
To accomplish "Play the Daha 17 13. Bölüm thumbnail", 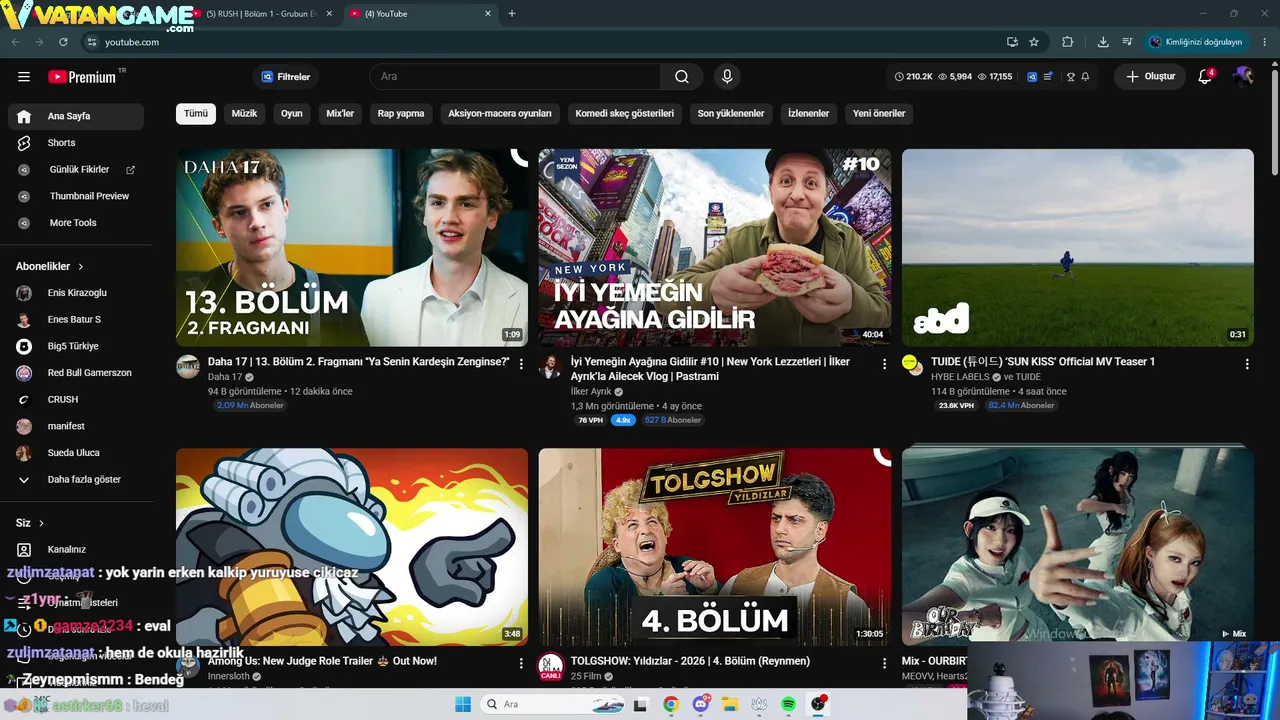I will click(352, 248).
